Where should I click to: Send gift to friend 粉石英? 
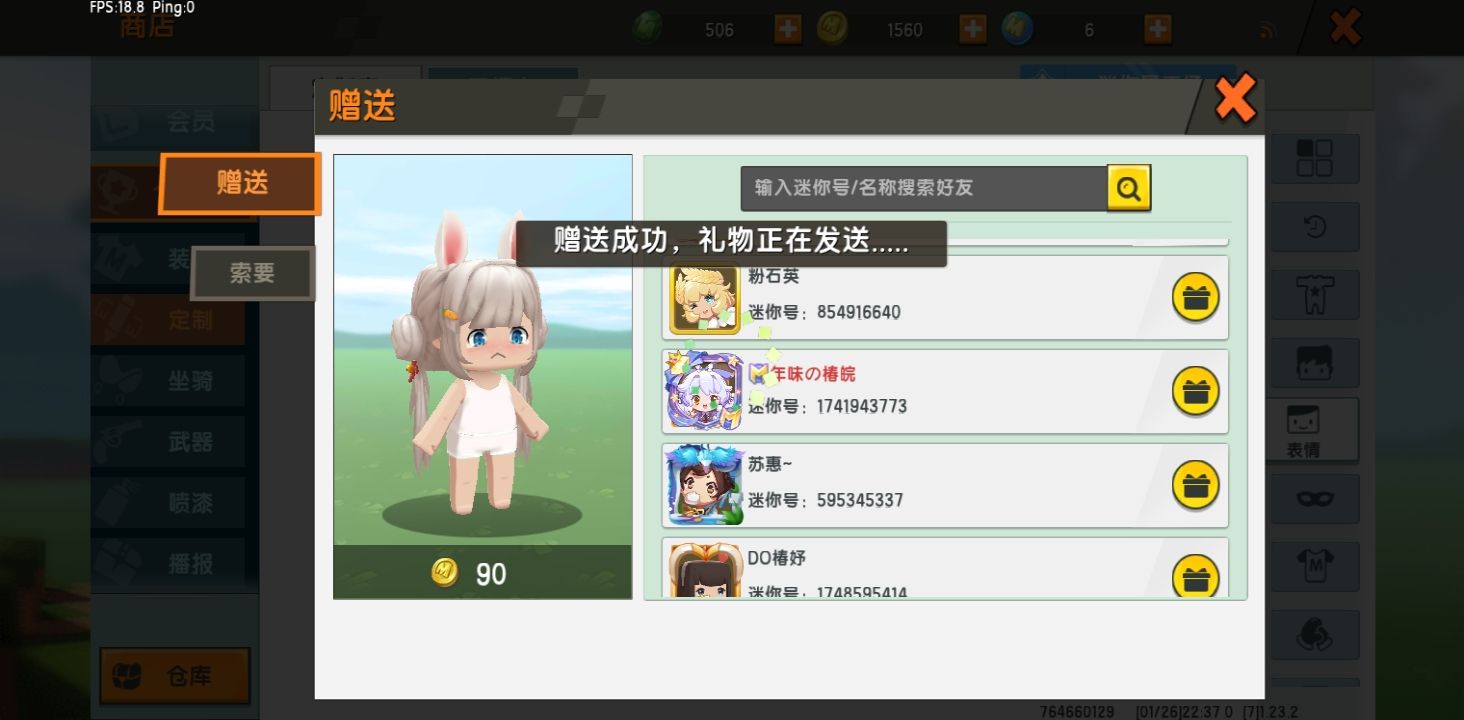[x=1195, y=297]
